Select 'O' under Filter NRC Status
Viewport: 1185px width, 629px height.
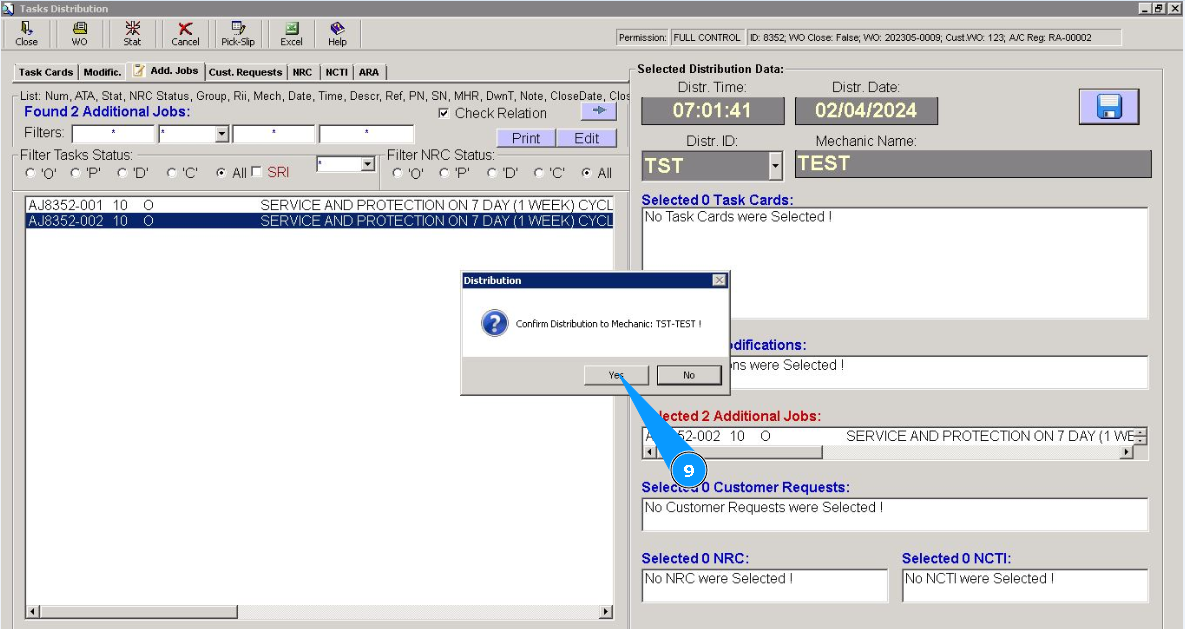[398, 173]
